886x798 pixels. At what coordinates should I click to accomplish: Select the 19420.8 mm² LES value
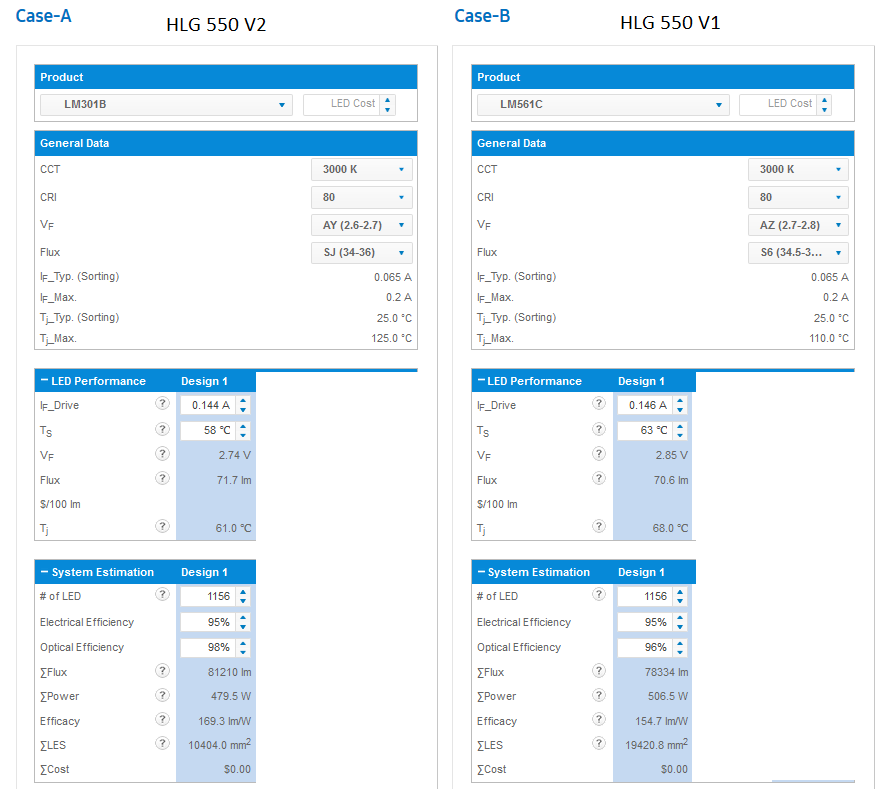pos(656,745)
